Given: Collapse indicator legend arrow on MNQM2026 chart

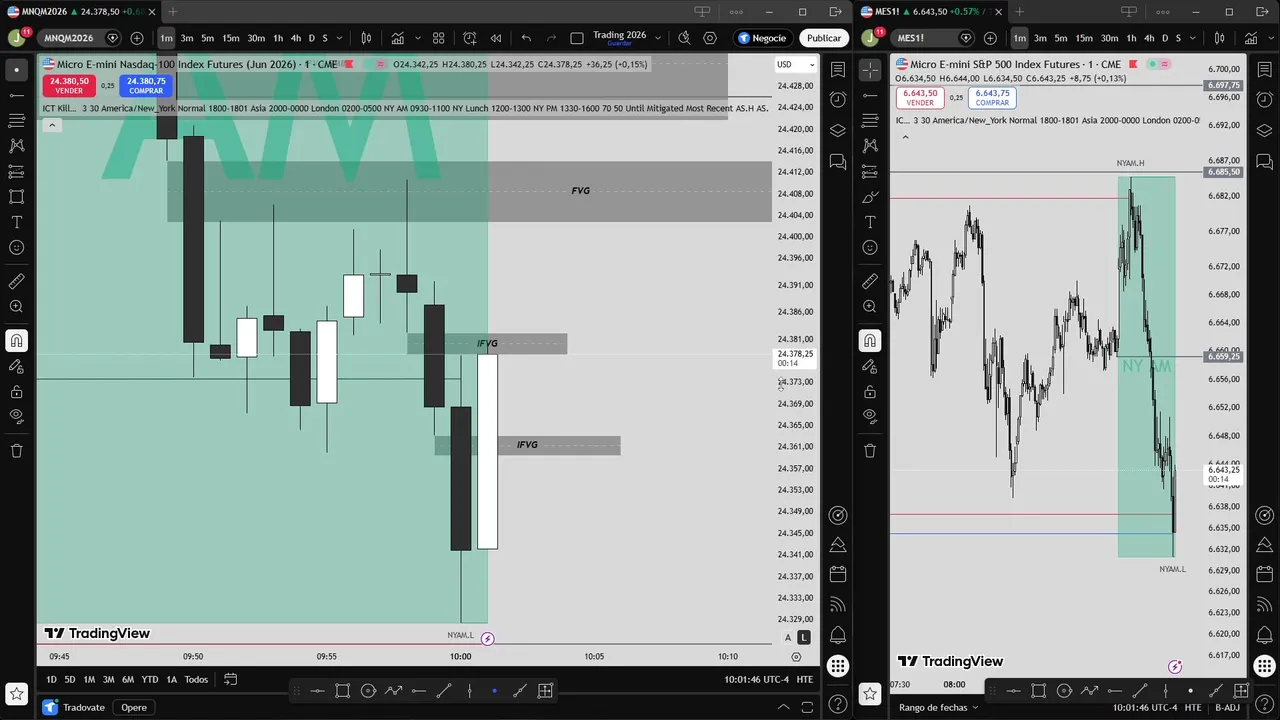Looking at the screenshot, I should [52, 125].
